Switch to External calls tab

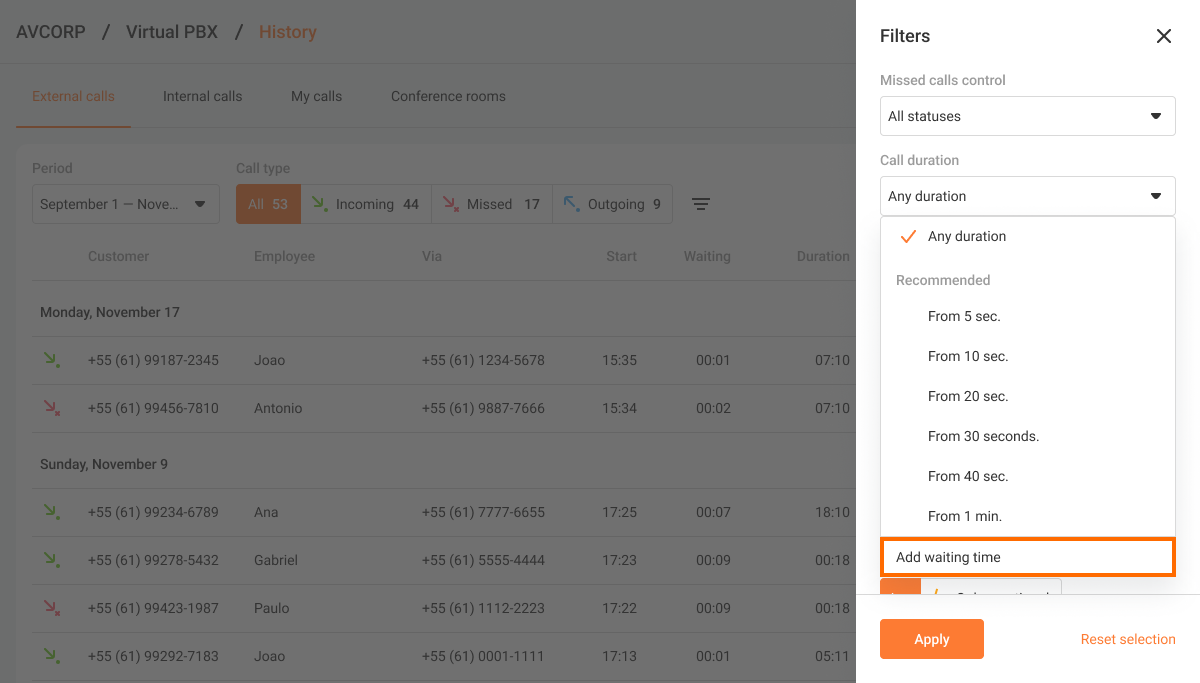[73, 97]
